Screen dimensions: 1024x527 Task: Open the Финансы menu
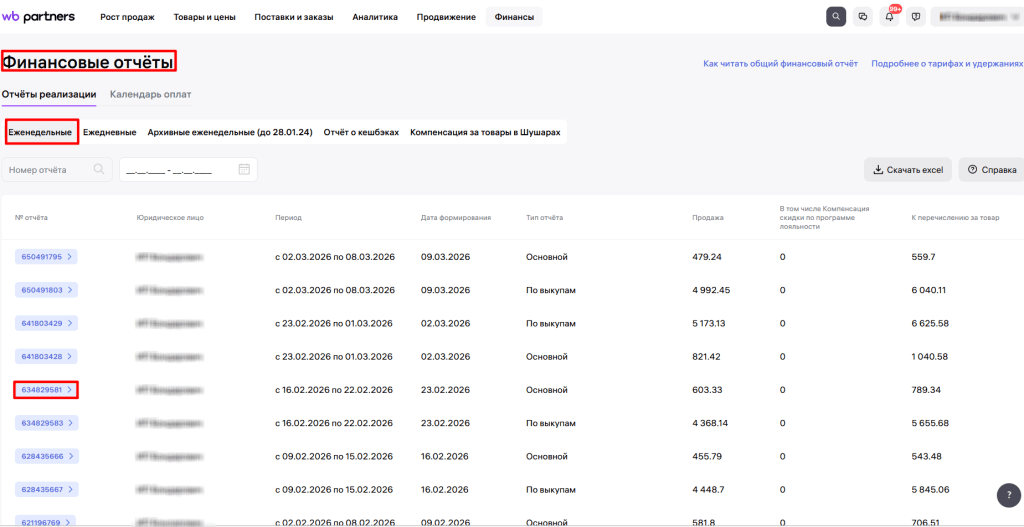[514, 17]
